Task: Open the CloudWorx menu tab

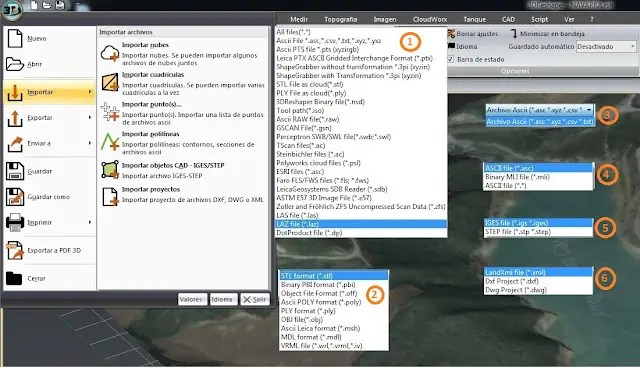Action: tap(429, 19)
